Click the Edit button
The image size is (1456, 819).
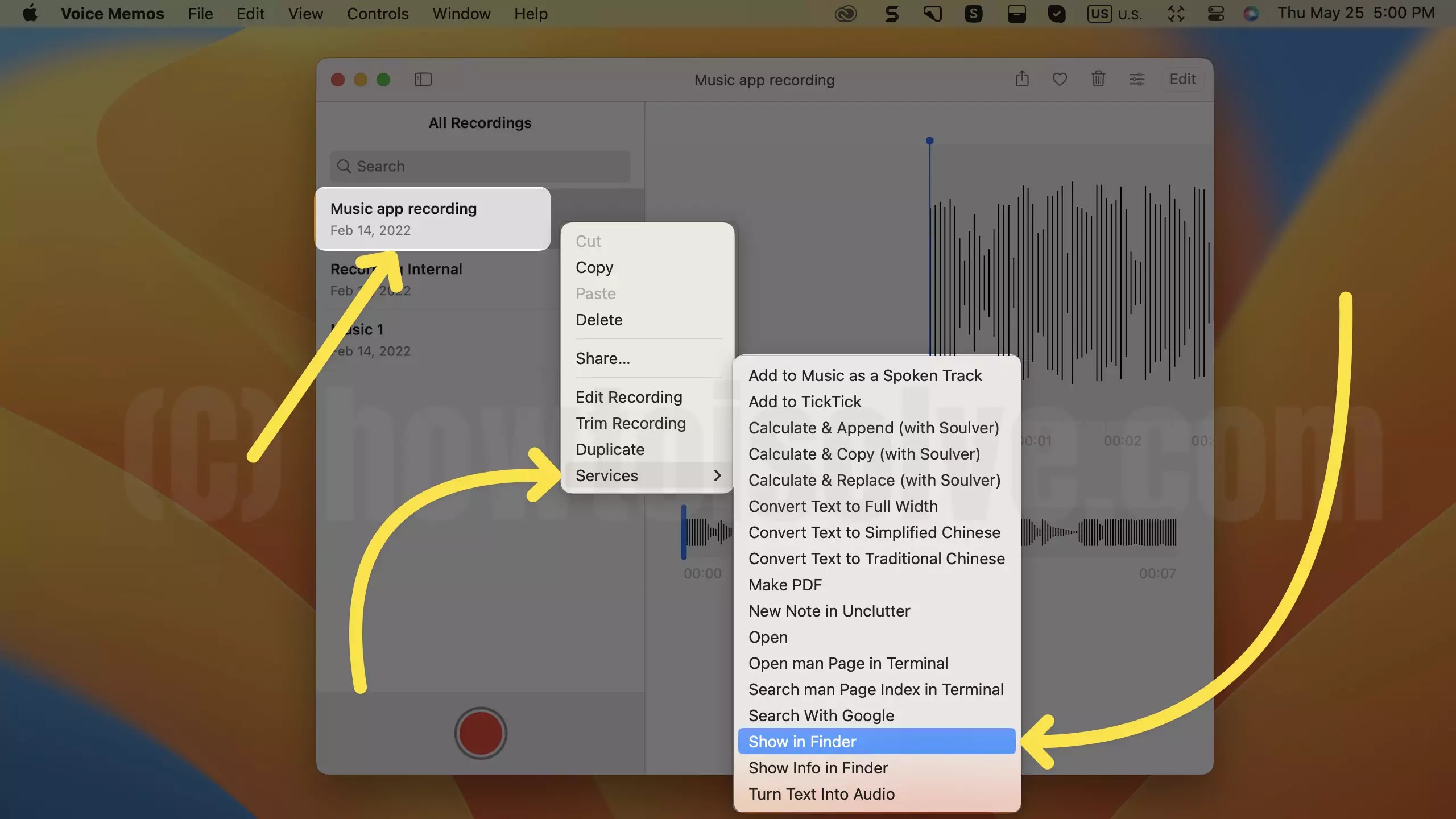(1182, 79)
